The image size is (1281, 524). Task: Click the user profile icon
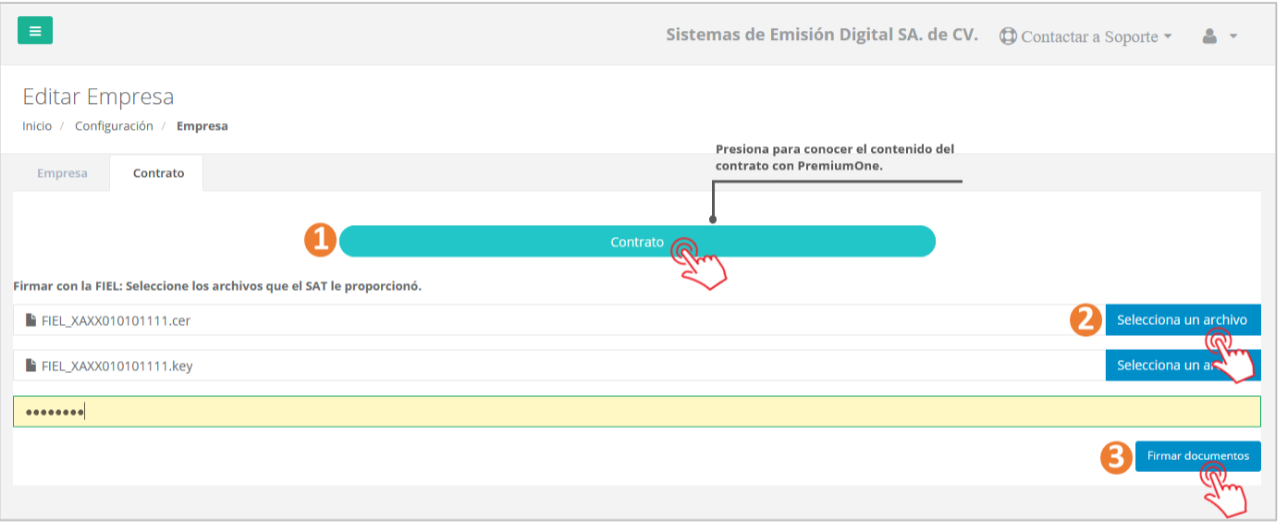click(1209, 36)
